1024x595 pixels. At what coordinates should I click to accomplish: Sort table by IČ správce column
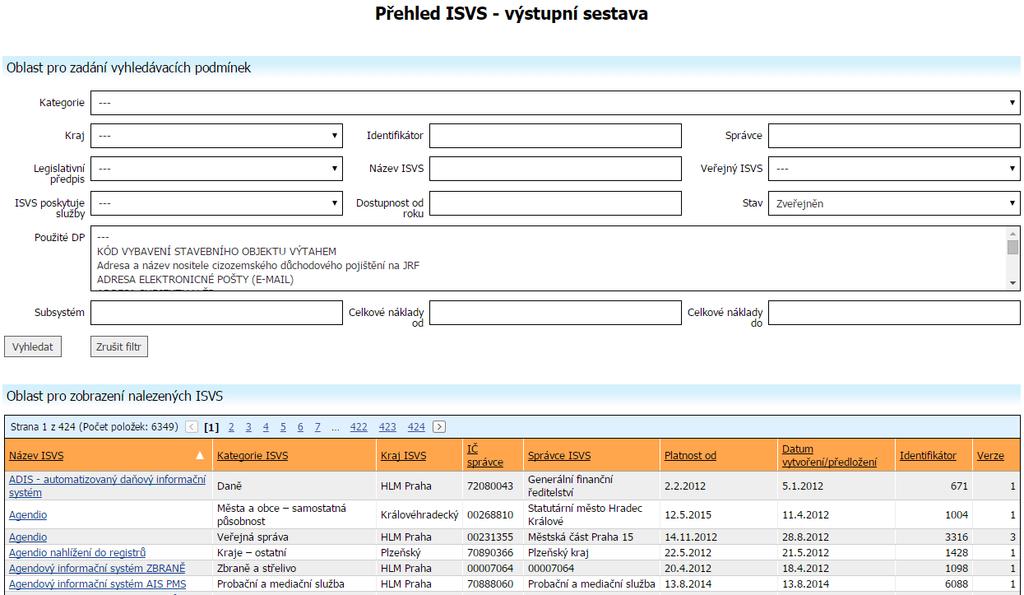485,455
